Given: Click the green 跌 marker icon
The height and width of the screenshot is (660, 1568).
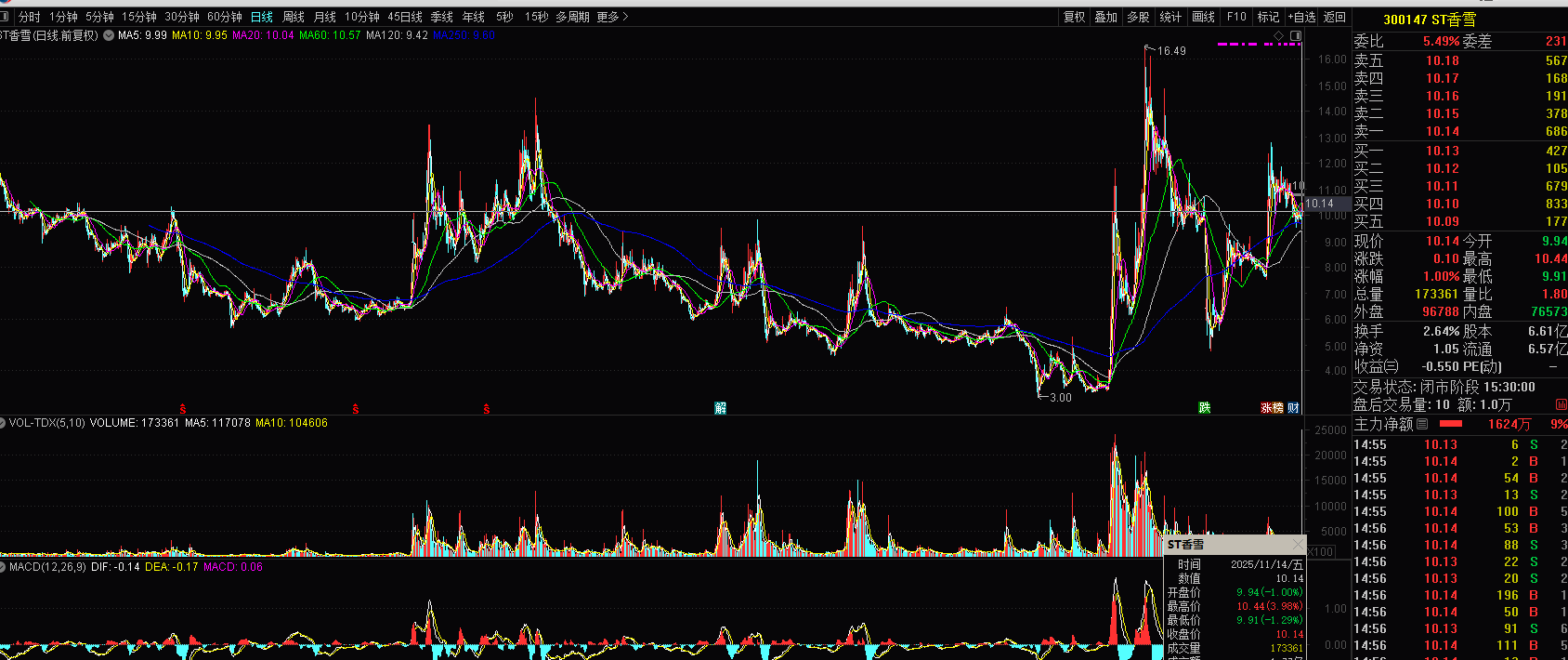Looking at the screenshot, I should coord(1205,408).
